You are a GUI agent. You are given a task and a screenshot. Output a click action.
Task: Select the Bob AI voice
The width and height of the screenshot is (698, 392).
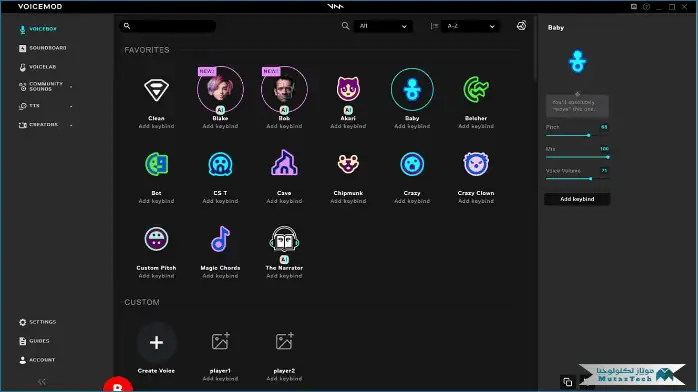pos(284,89)
